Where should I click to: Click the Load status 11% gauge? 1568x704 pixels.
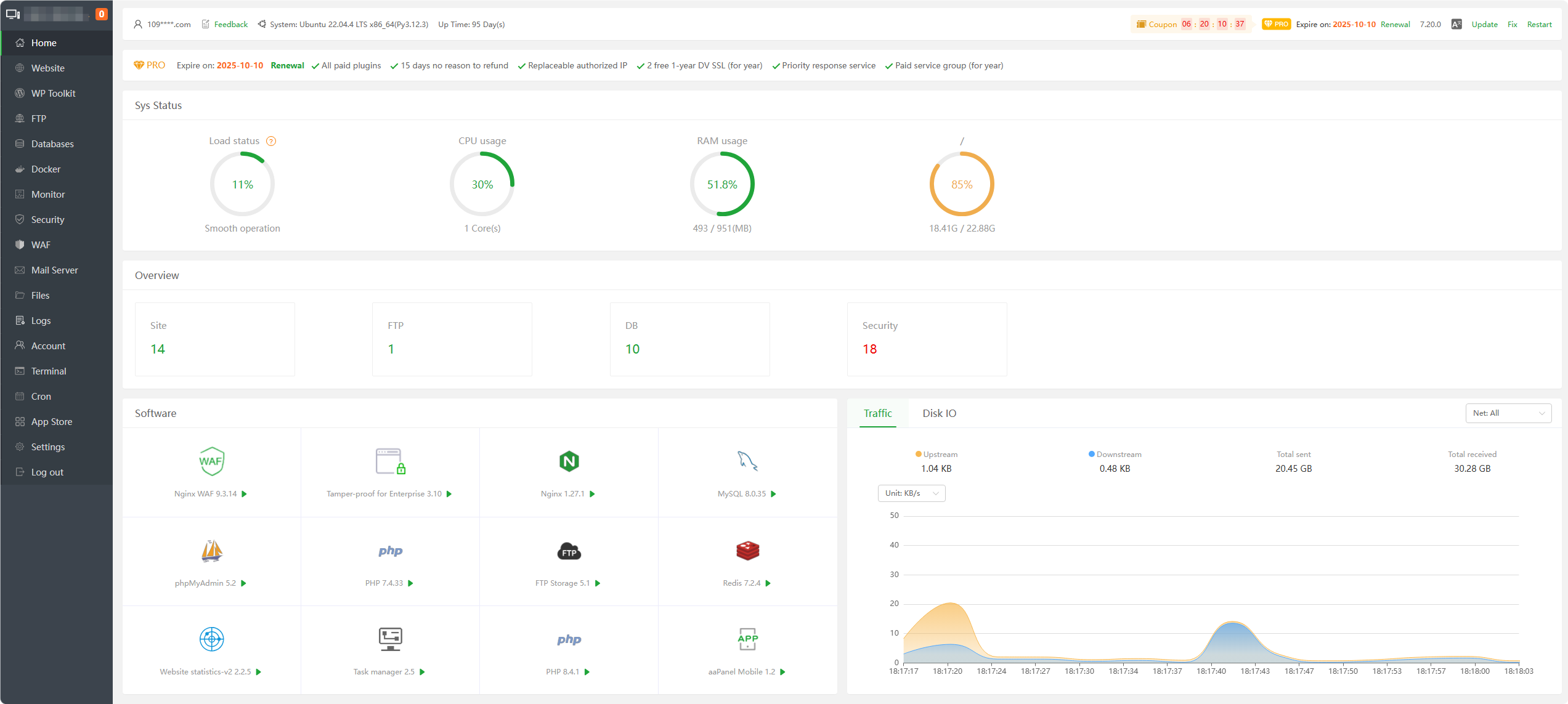pos(242,184)
